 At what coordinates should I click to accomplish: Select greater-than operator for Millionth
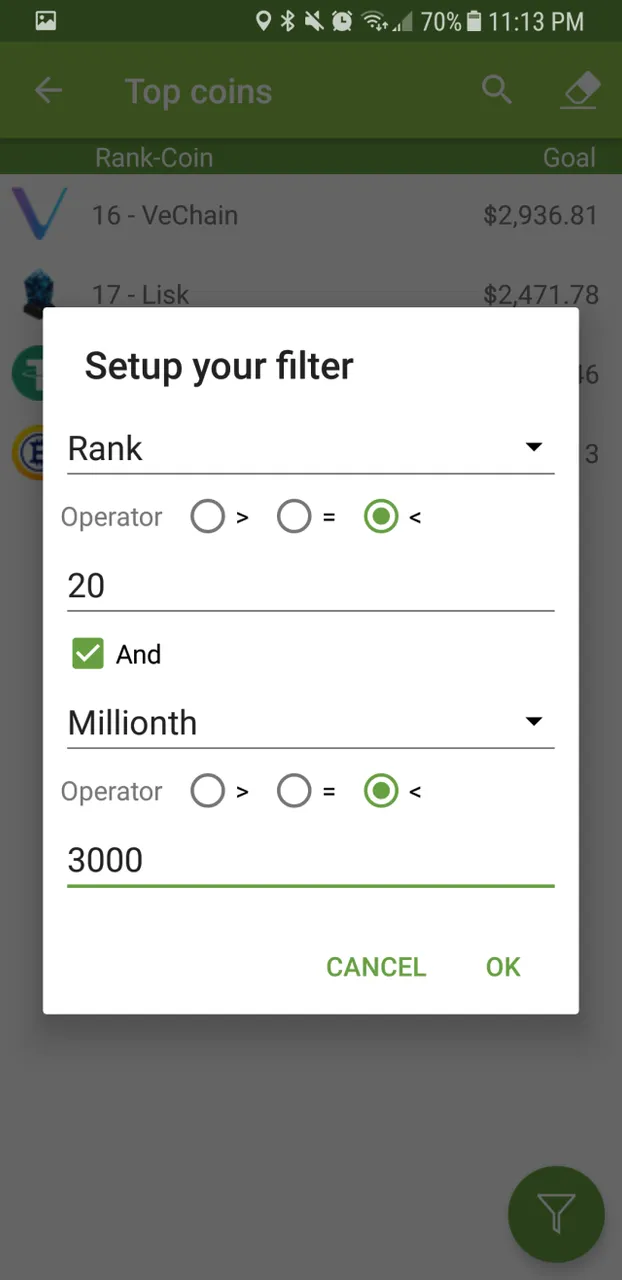(x=208, y=791)
